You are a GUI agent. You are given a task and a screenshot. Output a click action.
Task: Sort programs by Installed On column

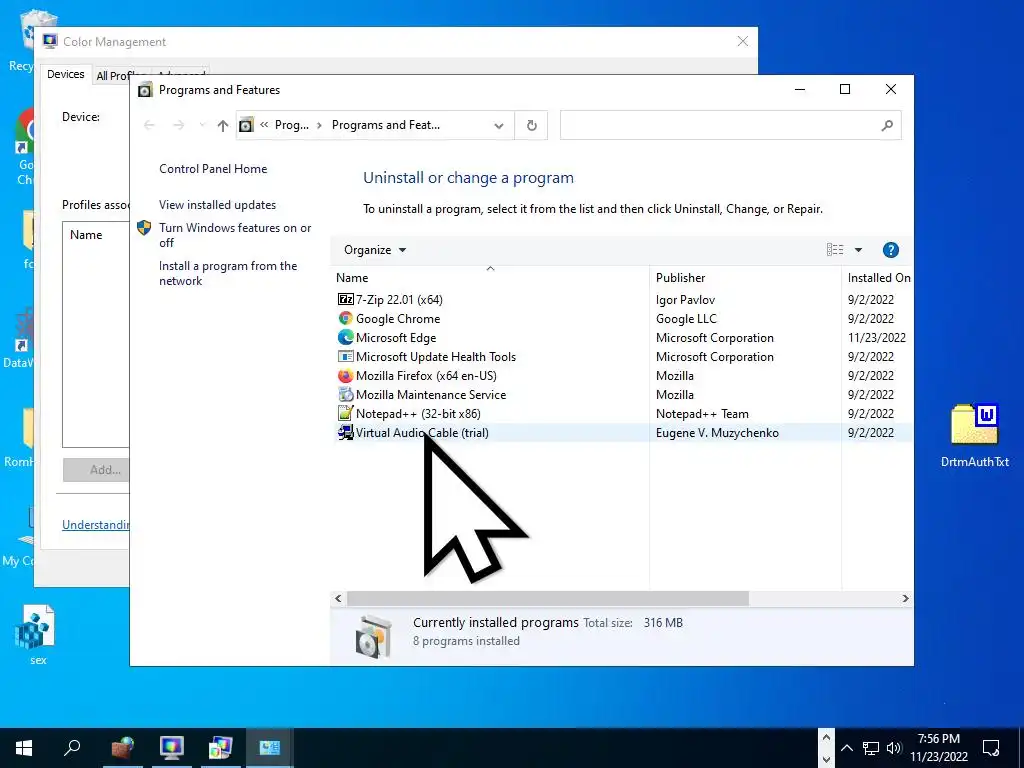pyautogui.click(x=878, y=278)
